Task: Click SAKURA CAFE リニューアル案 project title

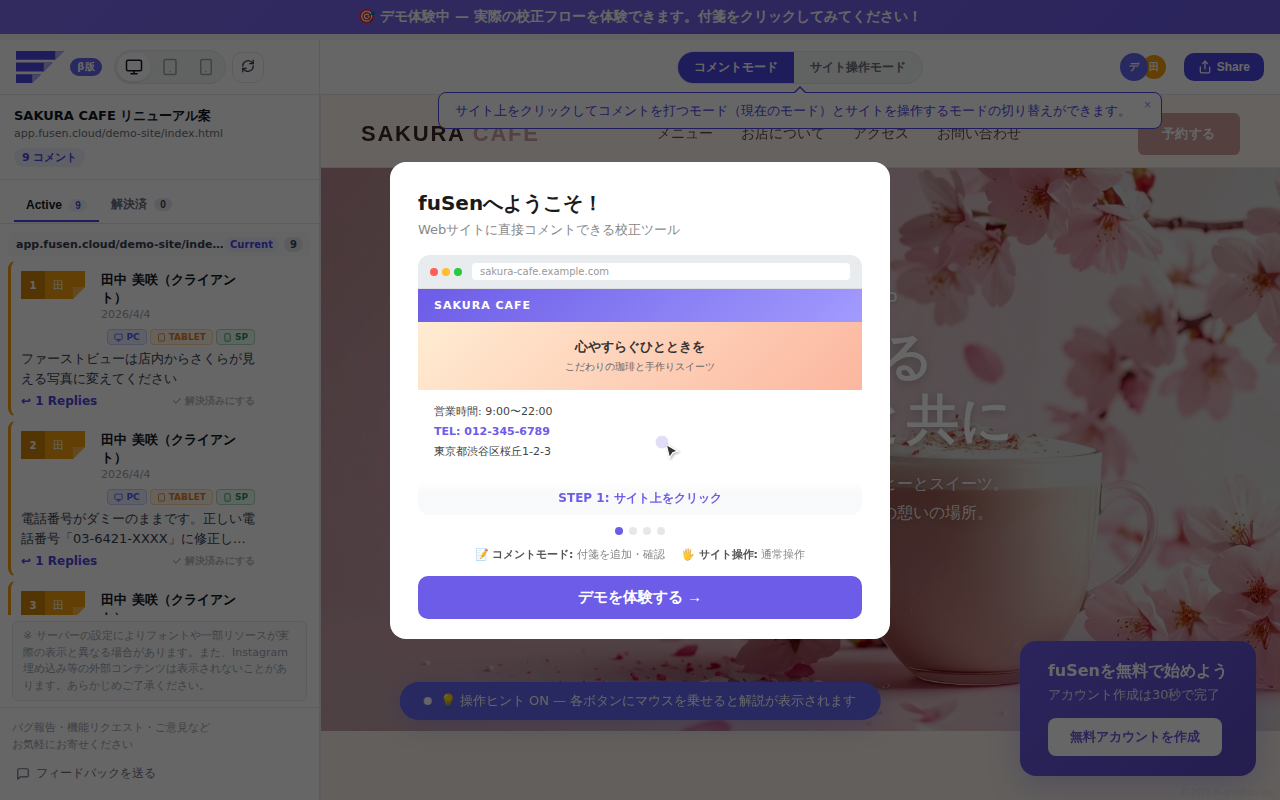Action: click(112, 115)
